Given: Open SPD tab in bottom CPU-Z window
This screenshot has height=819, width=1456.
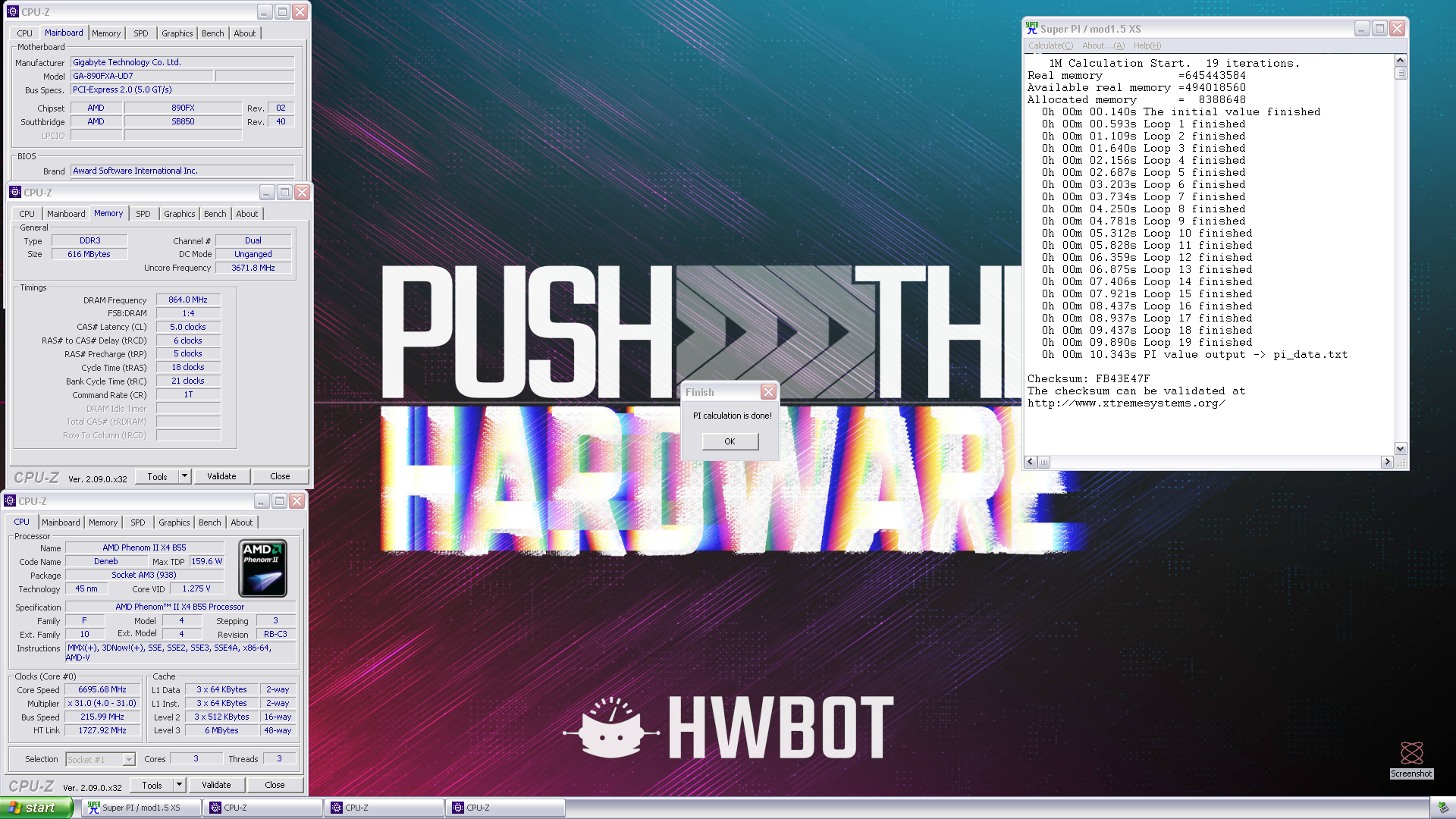Looking at the screenshot, I should tap(138, 522).
